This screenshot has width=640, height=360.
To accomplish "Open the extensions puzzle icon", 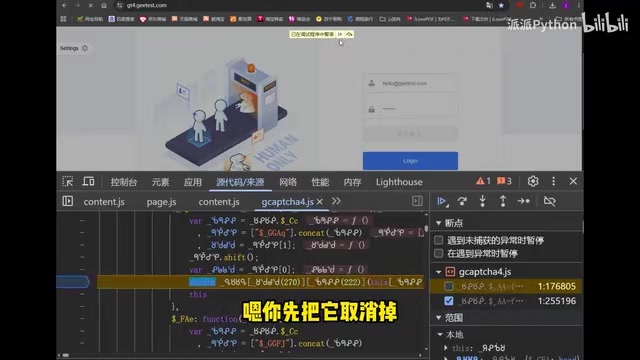I will tap(533, 5).
